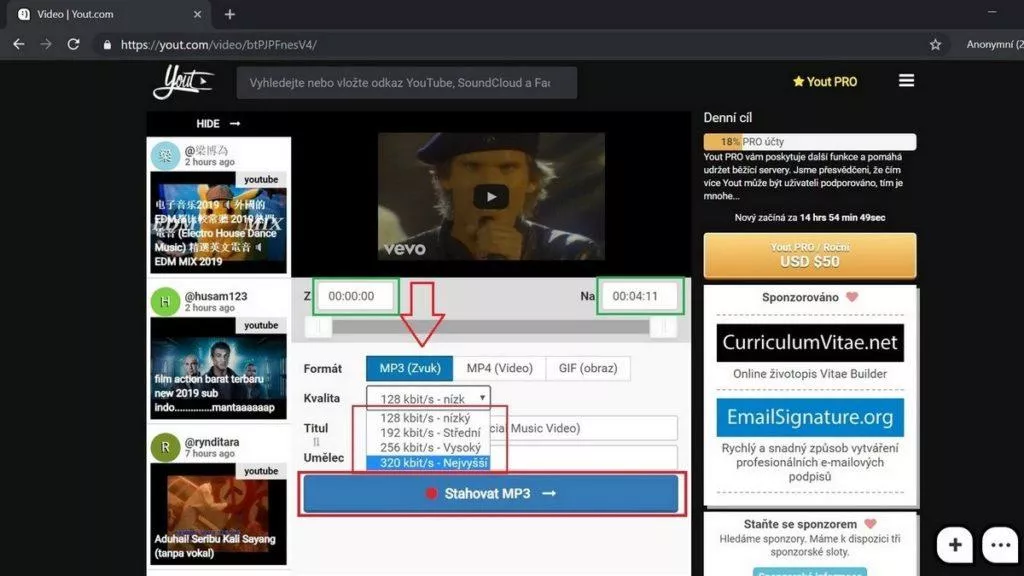Open EmailSignature.org sponsor banner
The height and width of the screenshot is (576, 1024).
pyautogui.click(x=810, y=417)
